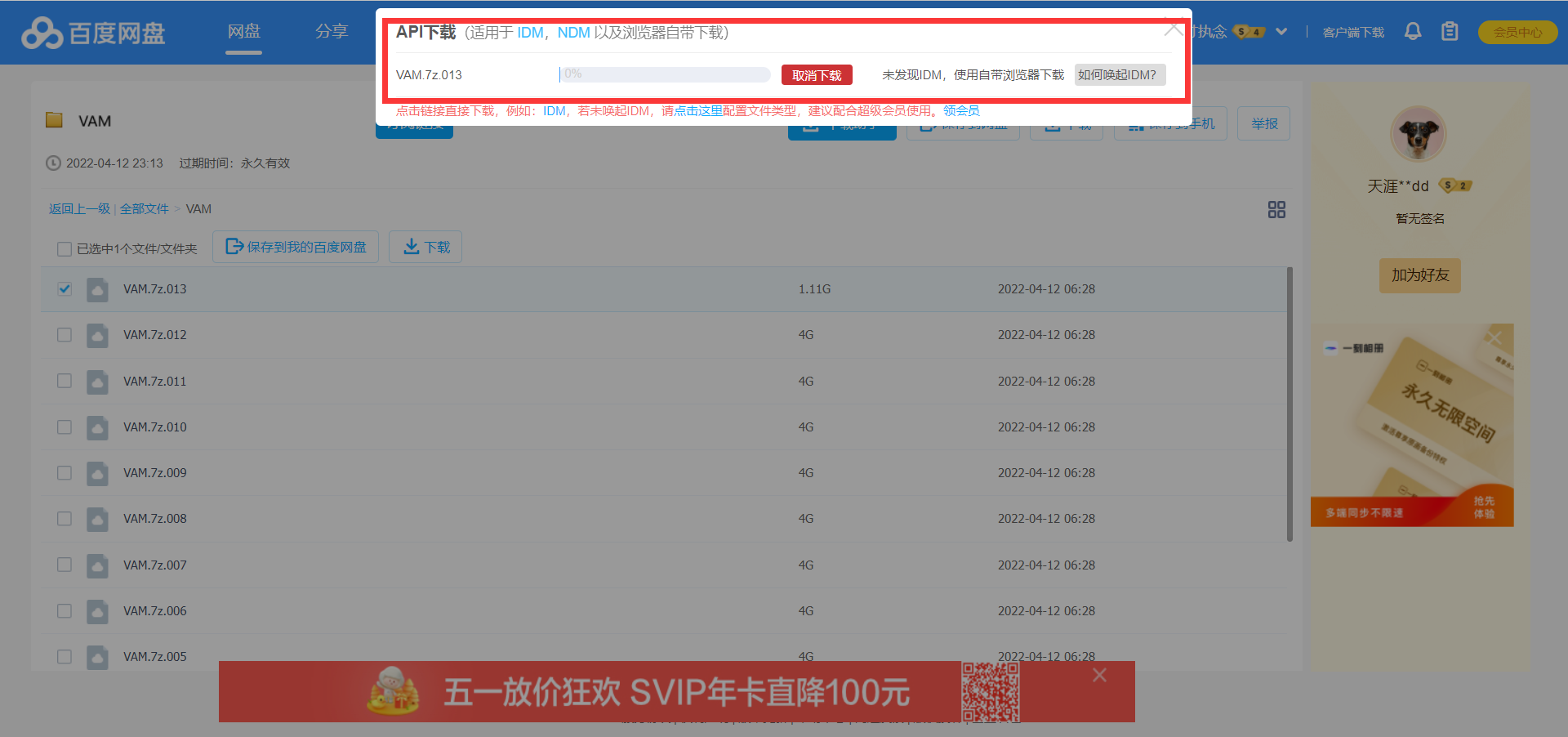Click the VAM folder icon in header

click(55, 120)
